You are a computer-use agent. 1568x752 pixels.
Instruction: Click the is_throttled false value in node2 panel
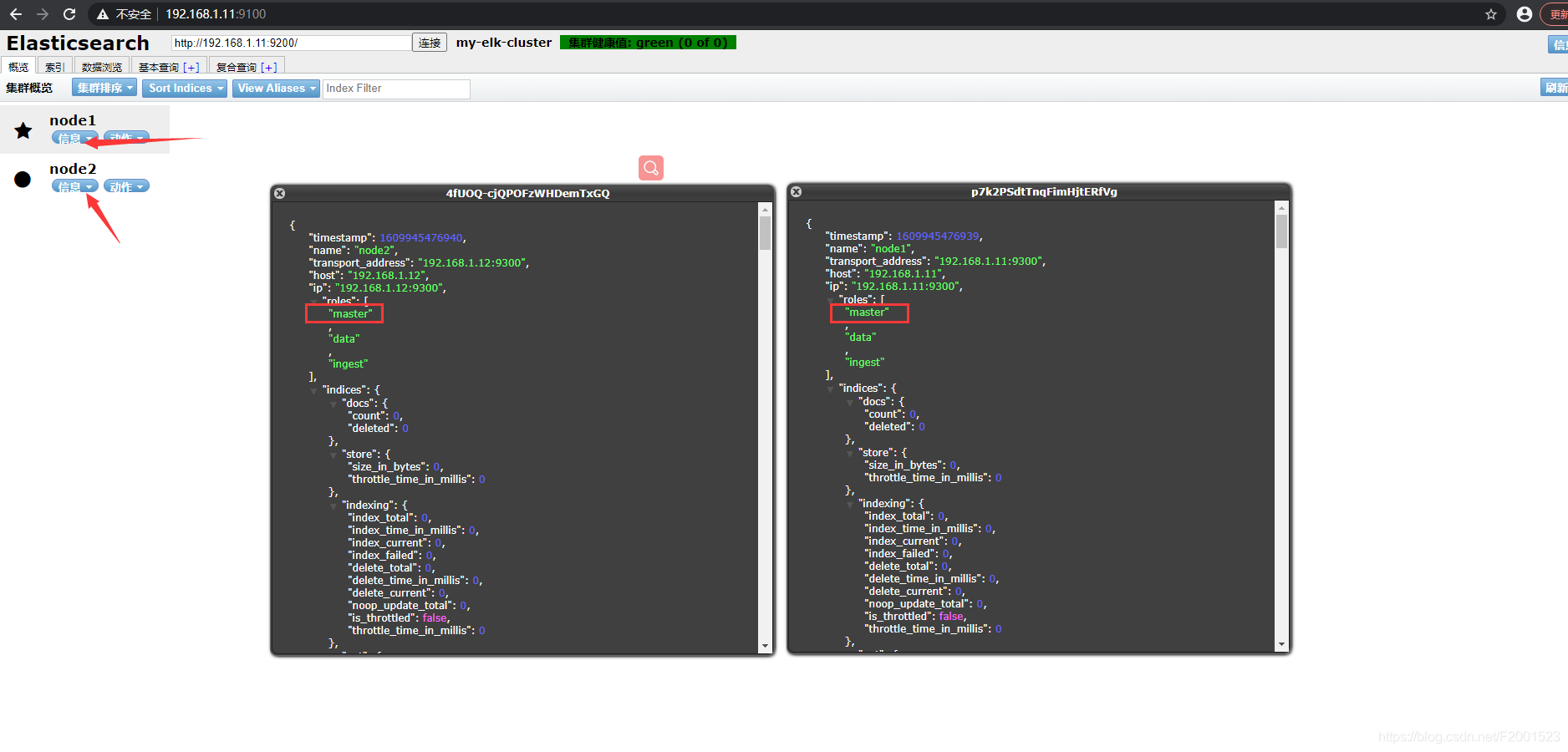(435, 618)
